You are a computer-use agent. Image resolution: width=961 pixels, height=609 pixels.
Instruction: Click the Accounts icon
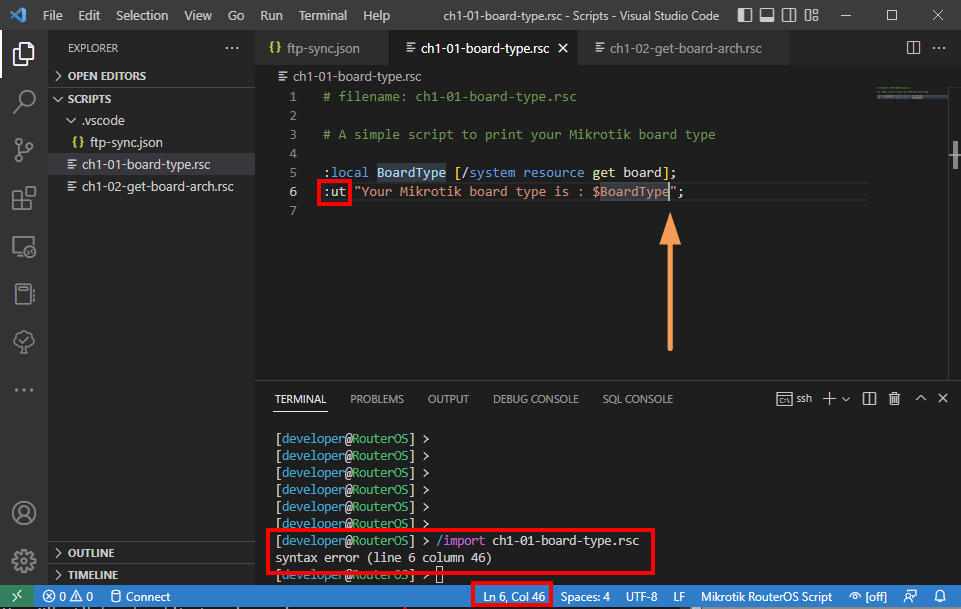coord(24,513)
